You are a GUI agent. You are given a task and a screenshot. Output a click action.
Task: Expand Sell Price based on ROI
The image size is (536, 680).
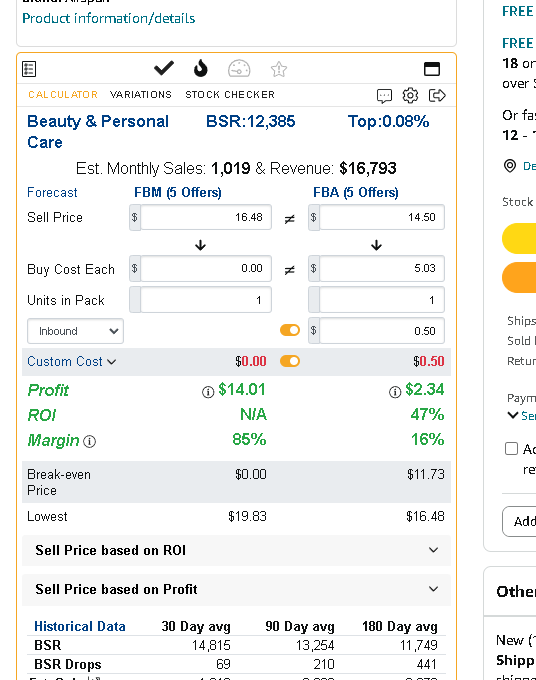[x=236, y=550]
